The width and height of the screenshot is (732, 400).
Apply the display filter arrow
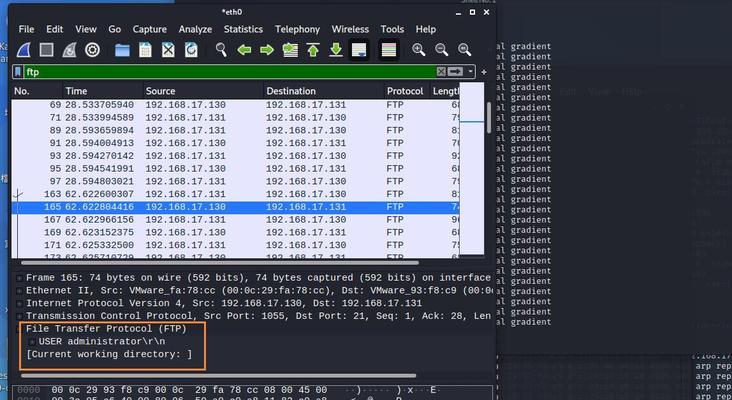pyautogui.click(x=455, y=71)
